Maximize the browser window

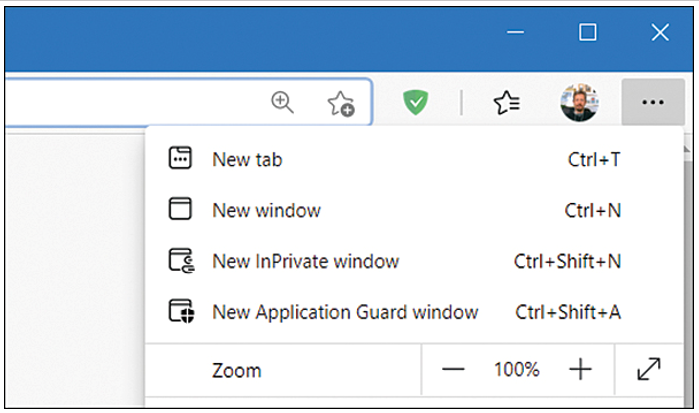point(588,32)
